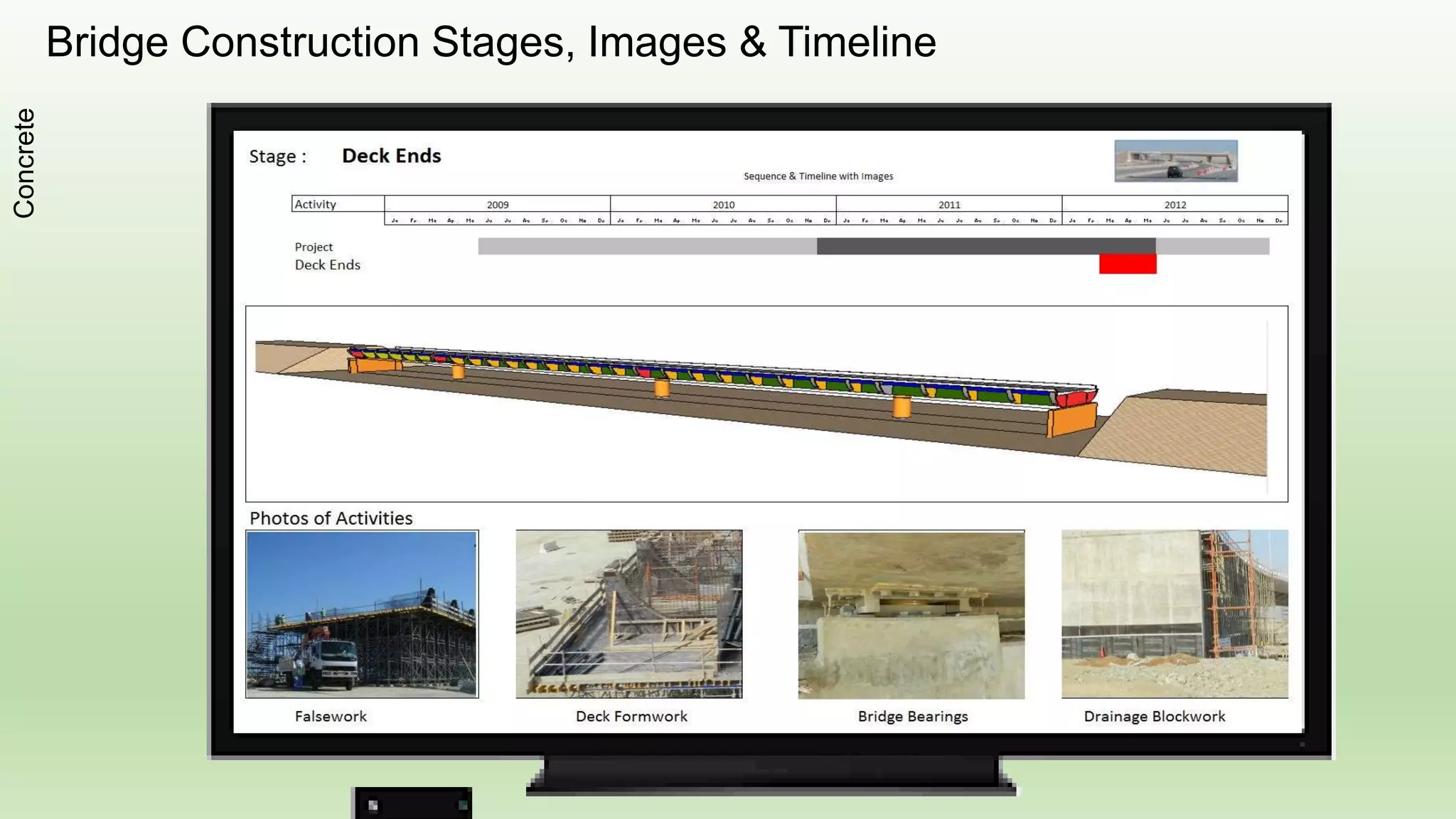This screenshot has width=1456, height=819.
Task: Click the red Deck Ends timeline bar
Action: click(x=1128, y=264)
